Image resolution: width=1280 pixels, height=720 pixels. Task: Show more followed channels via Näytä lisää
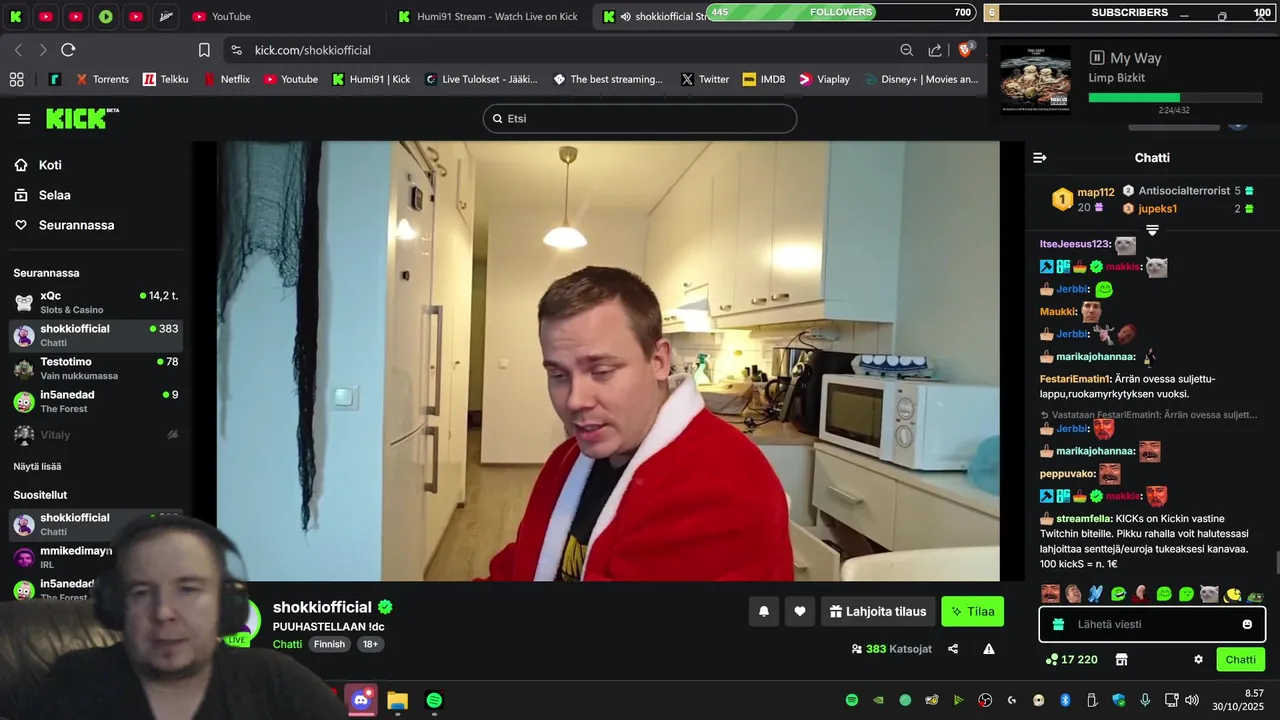(x=37, y=466)
